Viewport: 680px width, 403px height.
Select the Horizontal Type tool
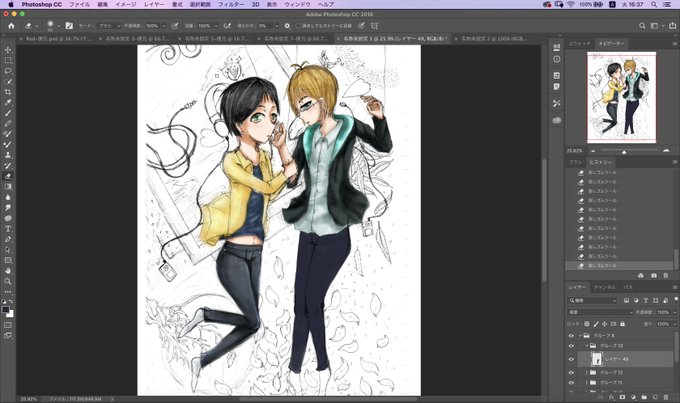tap(8, 229)
